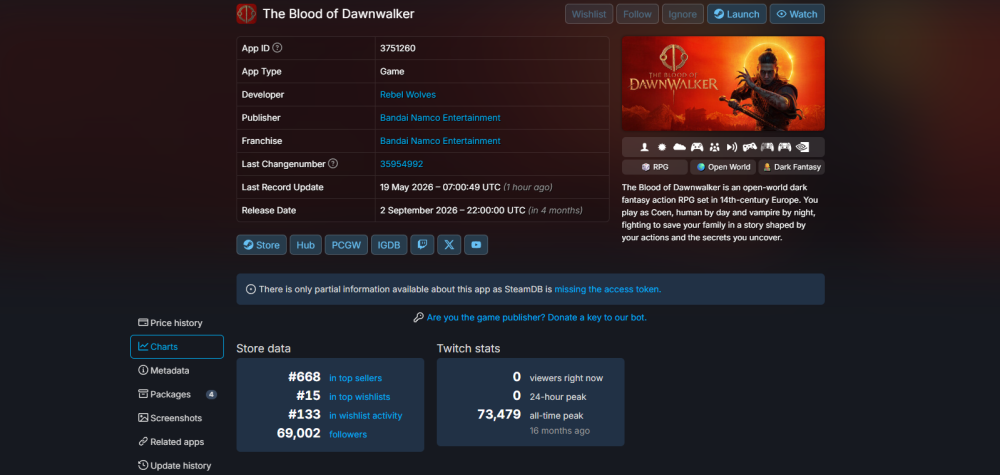Open the Steam Store page button

click(x=261, y=245)
